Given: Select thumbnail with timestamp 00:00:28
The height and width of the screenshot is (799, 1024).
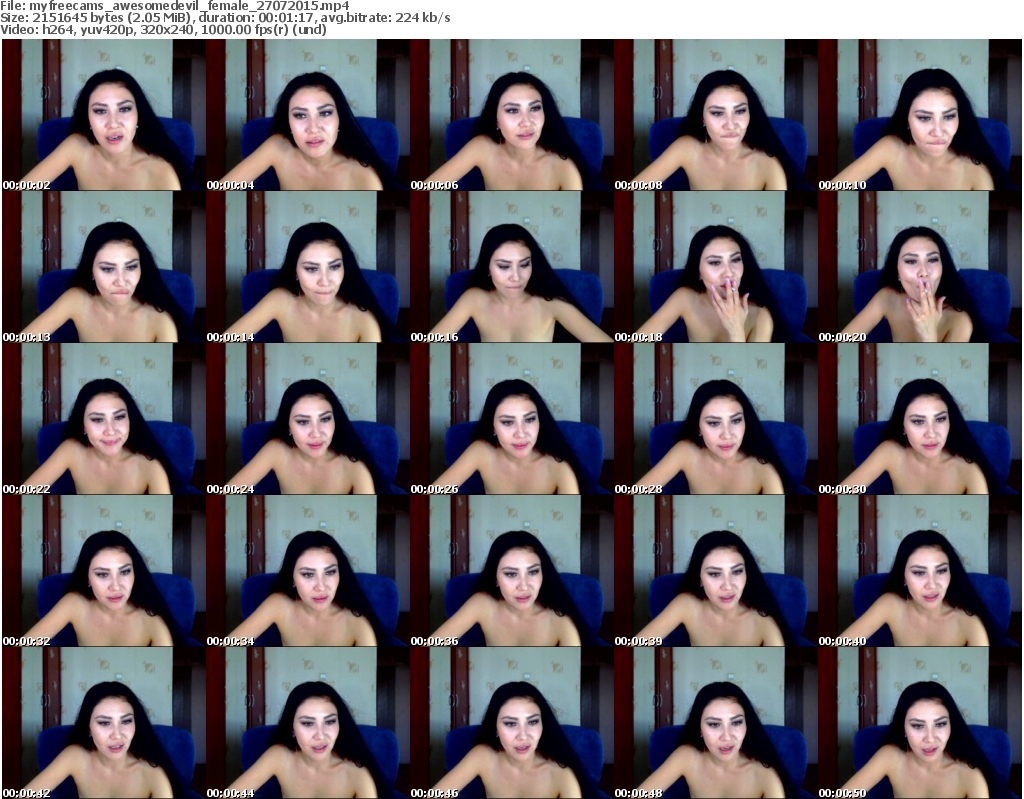Looking at the screenshot, I should [715, 419].
